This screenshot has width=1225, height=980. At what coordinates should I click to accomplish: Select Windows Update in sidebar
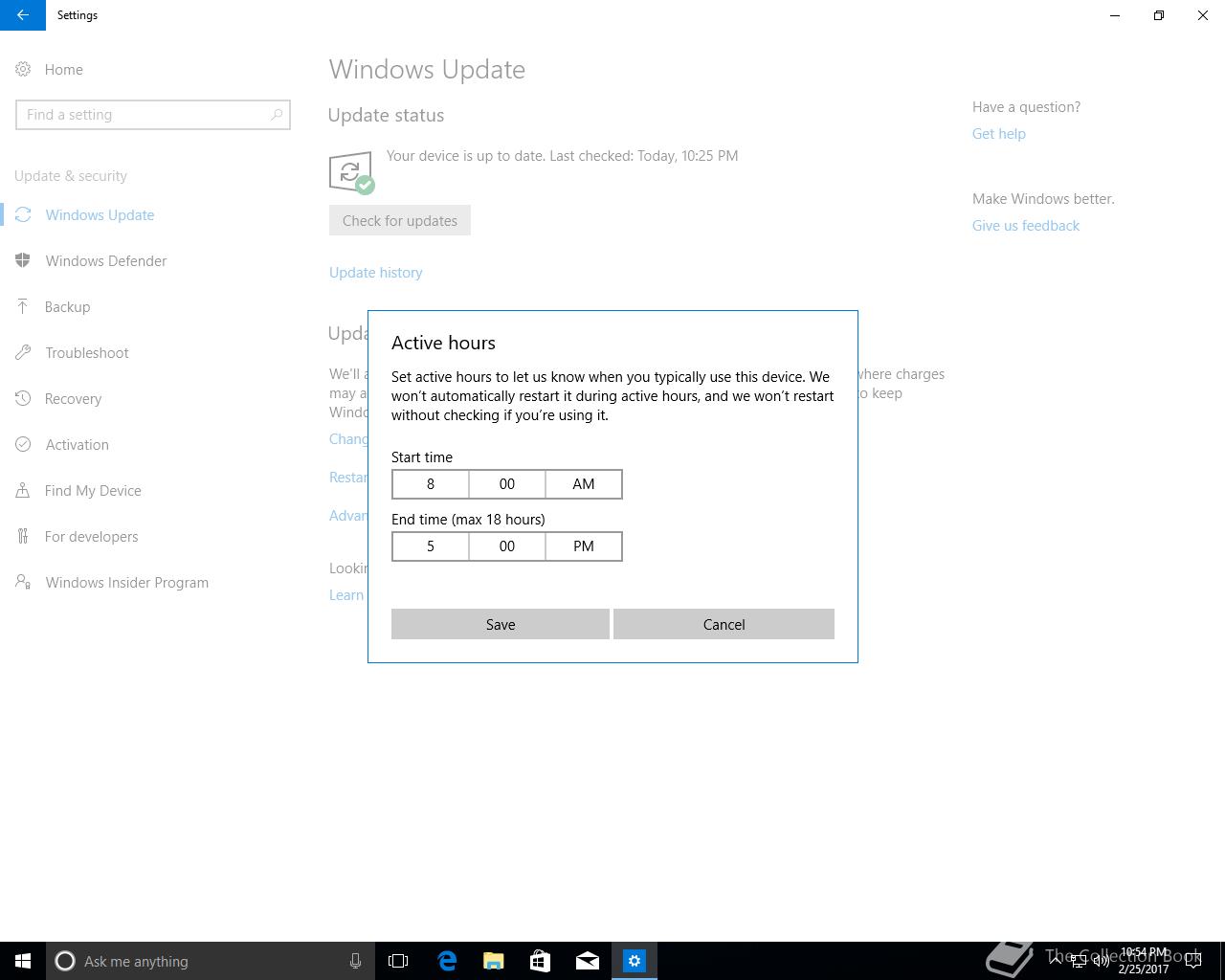[x=100, y=214]
